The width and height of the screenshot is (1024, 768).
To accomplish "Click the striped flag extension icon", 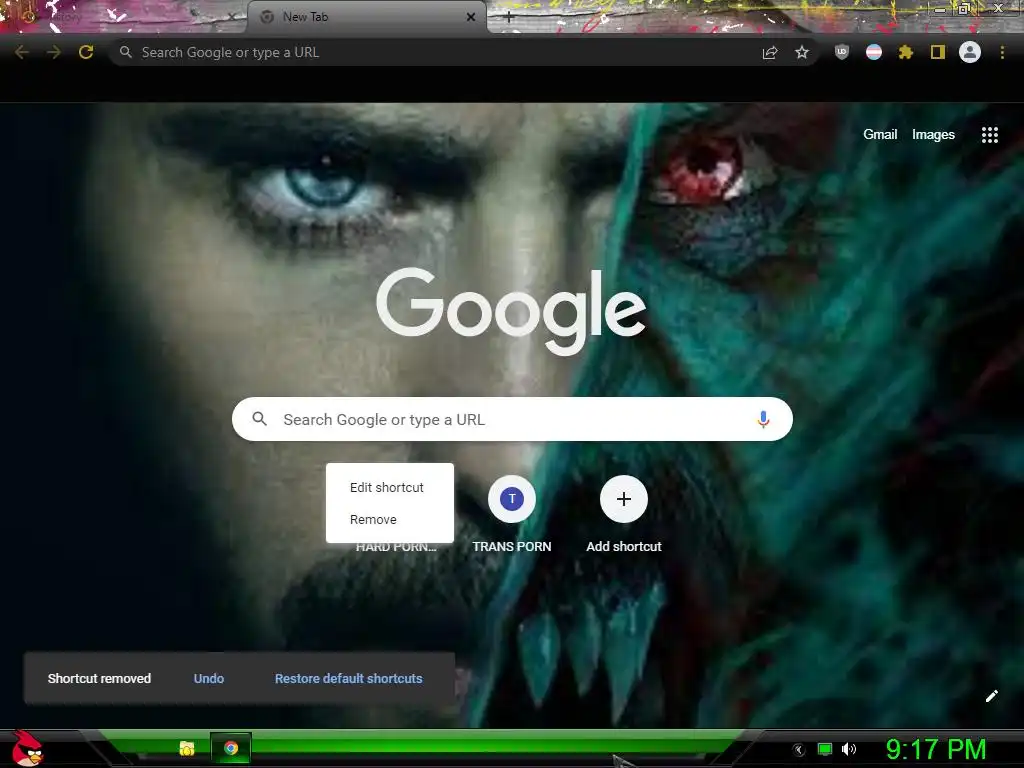I will point(874,52).
